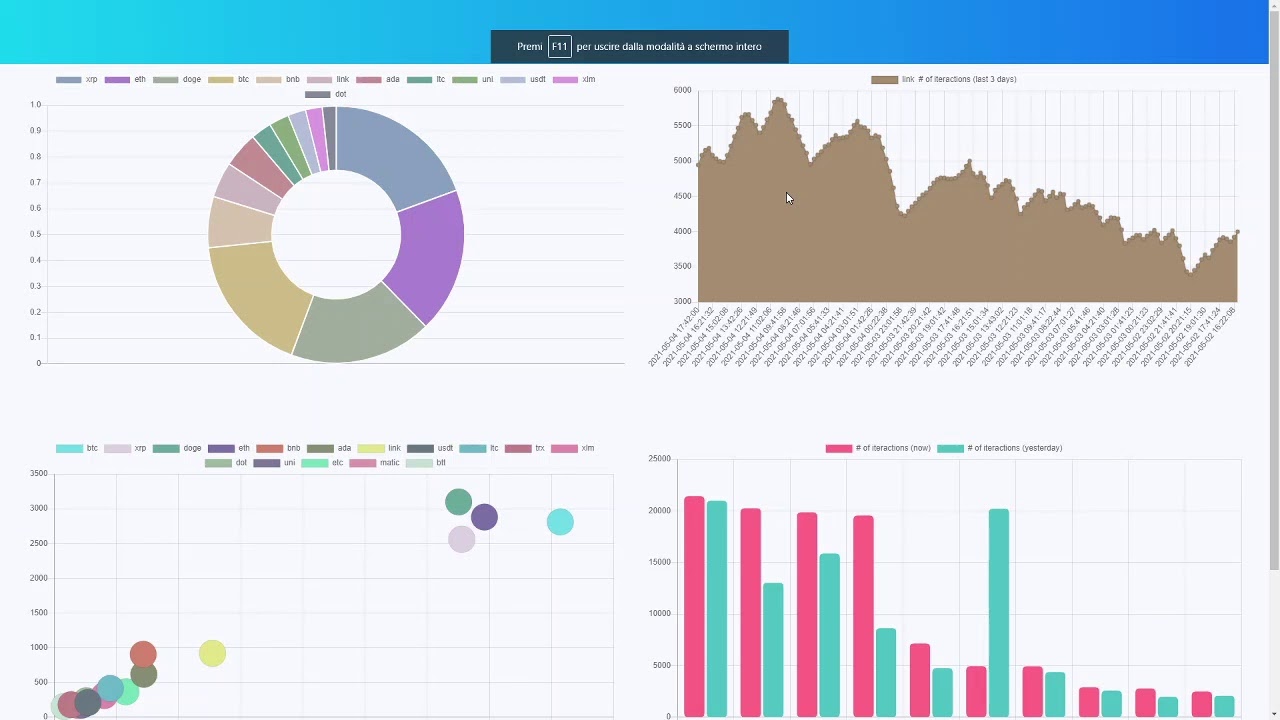Image resolution: width=1280 pixels, height=720 pixels.
Task: Hide btc in the doughnut chart legend
Action: coord(229,79)
